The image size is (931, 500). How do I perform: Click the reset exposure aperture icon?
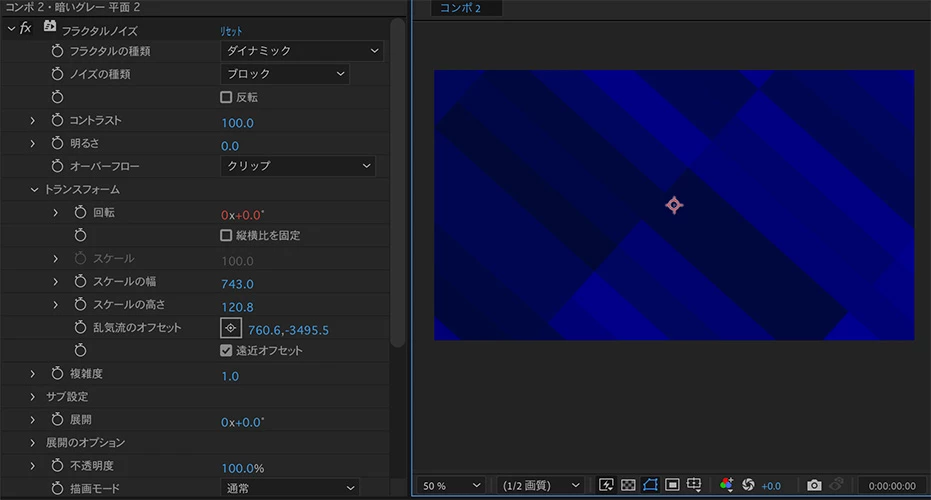coord(748,485)
